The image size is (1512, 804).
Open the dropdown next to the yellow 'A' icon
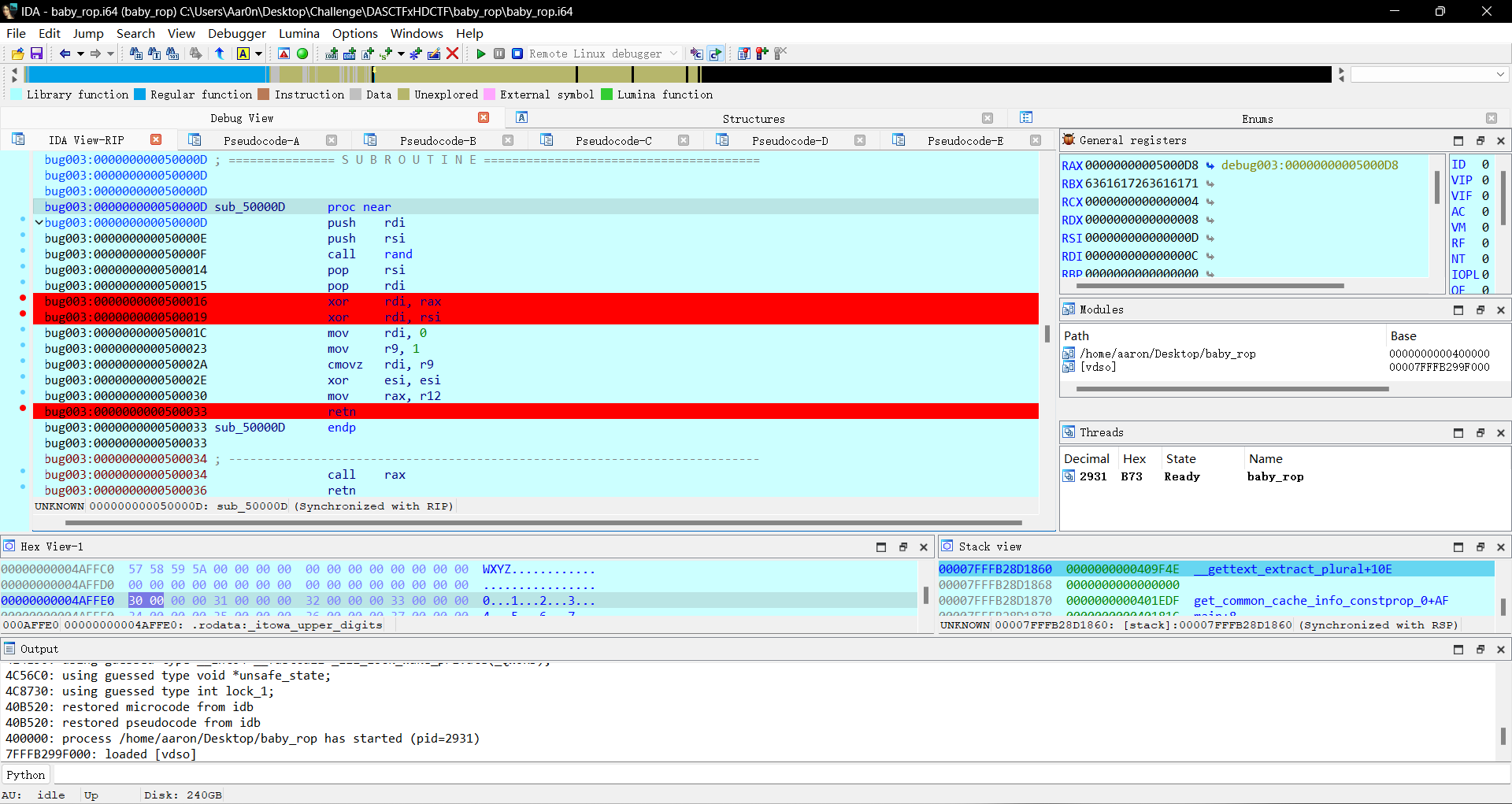click(x=258, y=54)
